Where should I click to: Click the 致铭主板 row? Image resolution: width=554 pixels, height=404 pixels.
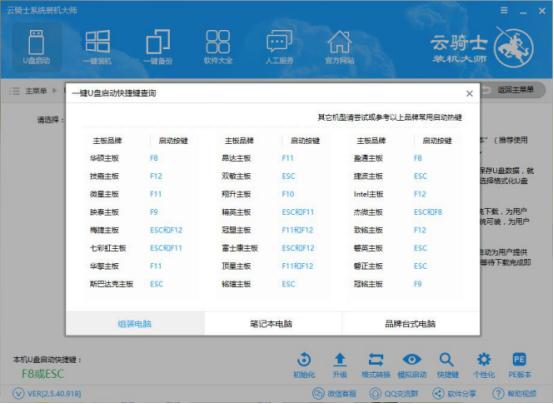coord(404,230)
